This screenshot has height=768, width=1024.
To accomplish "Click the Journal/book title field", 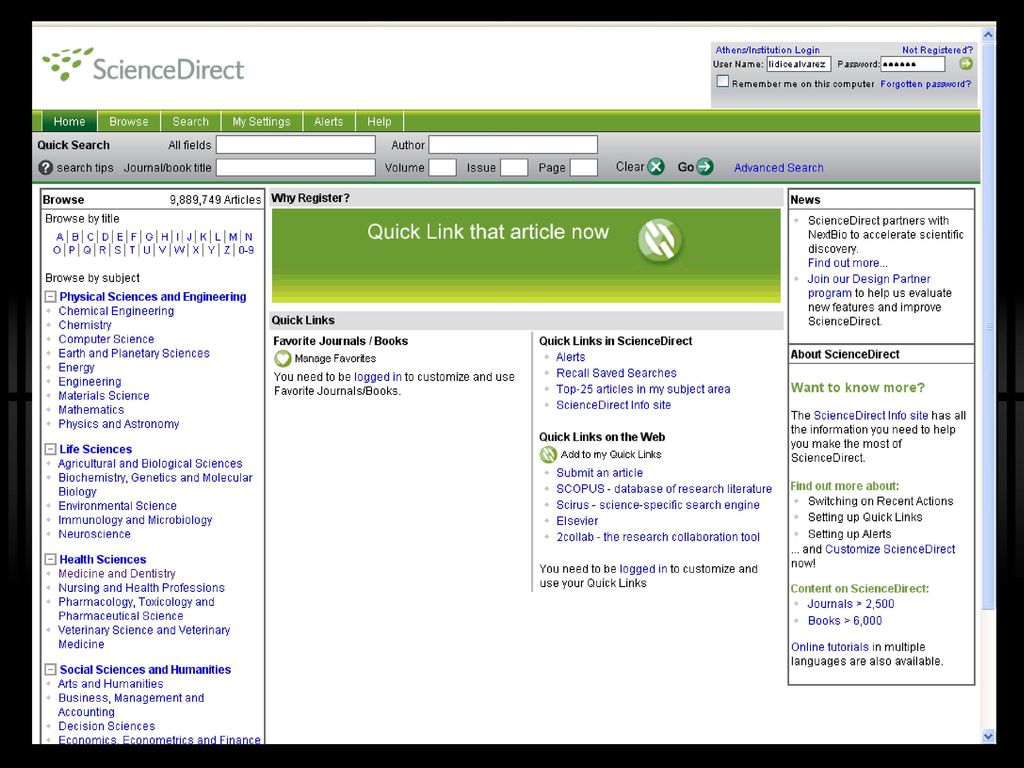I will click(296, 168).
